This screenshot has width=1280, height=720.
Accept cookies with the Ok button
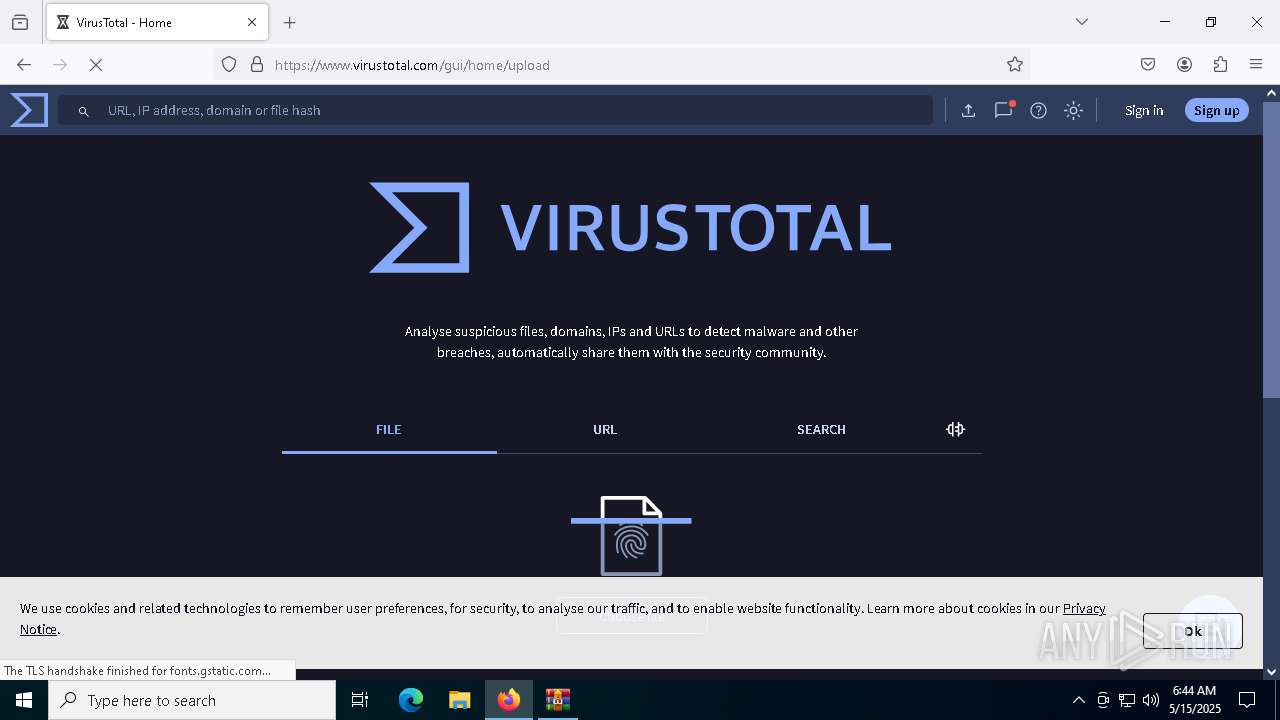click(x=1193, y=631)
